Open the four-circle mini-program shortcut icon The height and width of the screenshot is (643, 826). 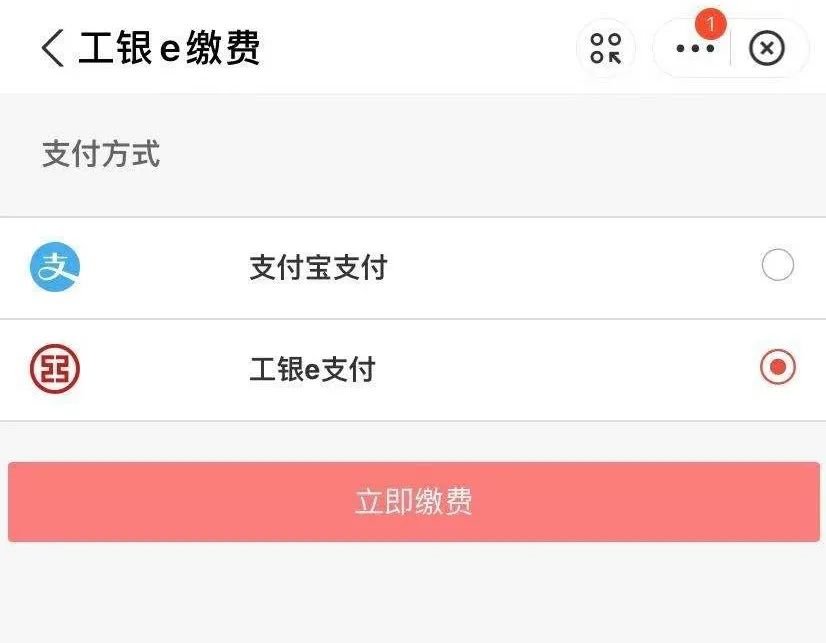tap(606, 48)
